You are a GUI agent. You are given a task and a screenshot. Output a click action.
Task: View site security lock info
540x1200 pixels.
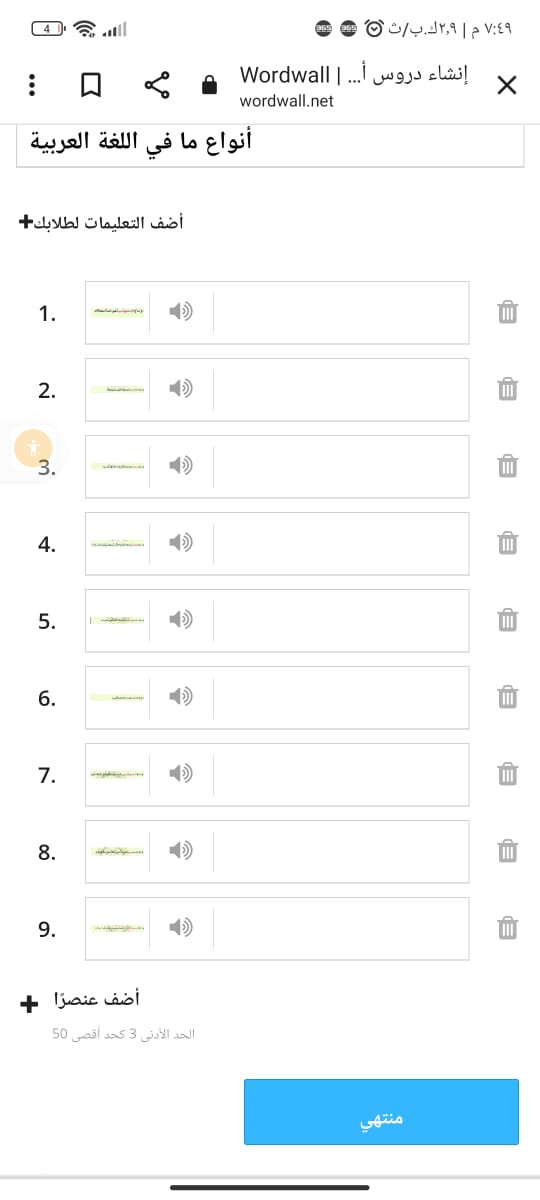209,85
